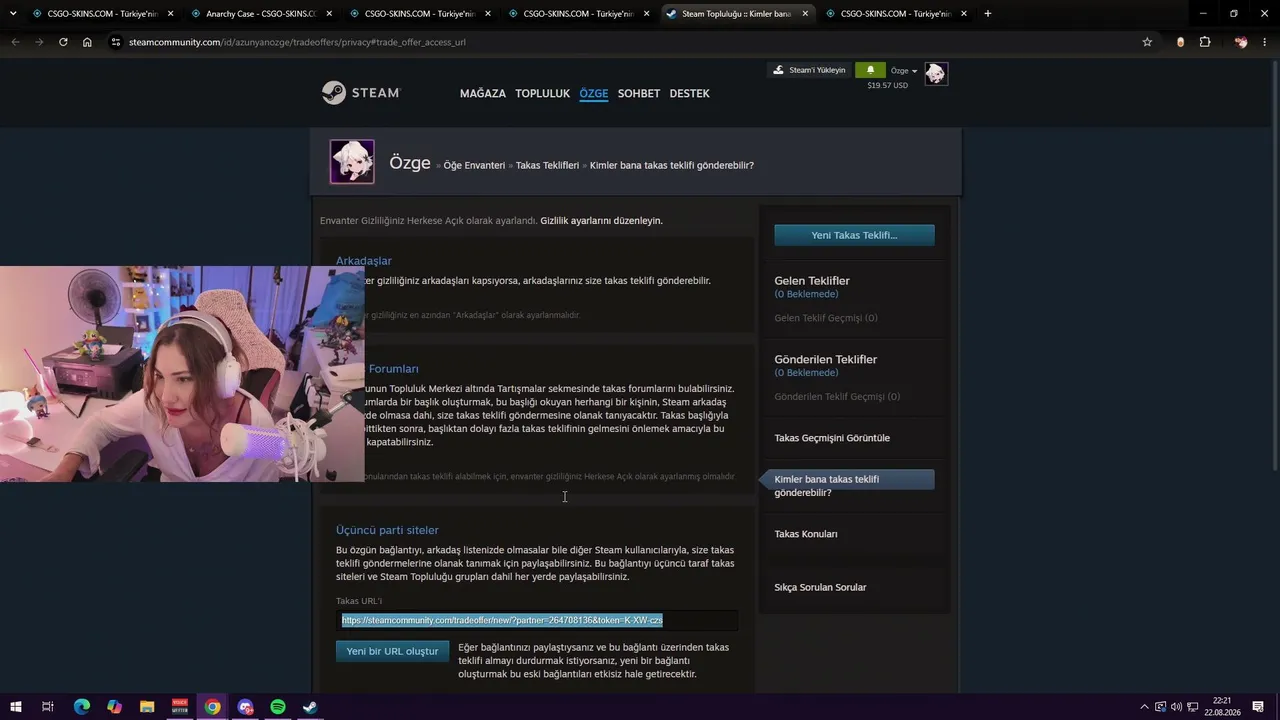Click the large Özge avatar in profile header
This screenshot has height=720, width=1280.
click(352, 162)
